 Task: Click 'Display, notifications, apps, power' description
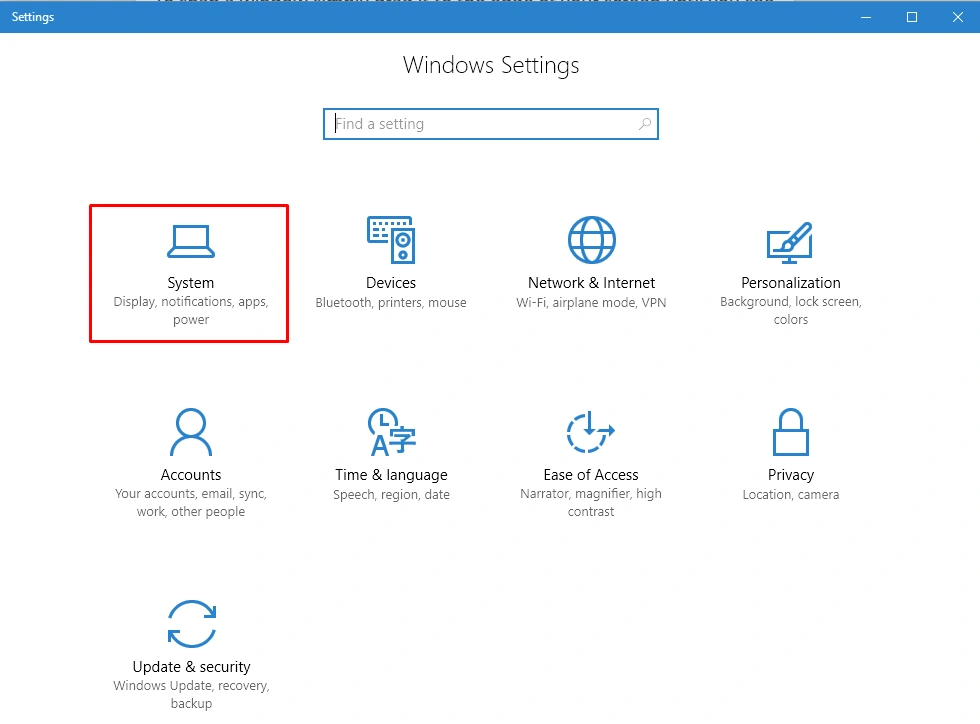pos(191,311)
